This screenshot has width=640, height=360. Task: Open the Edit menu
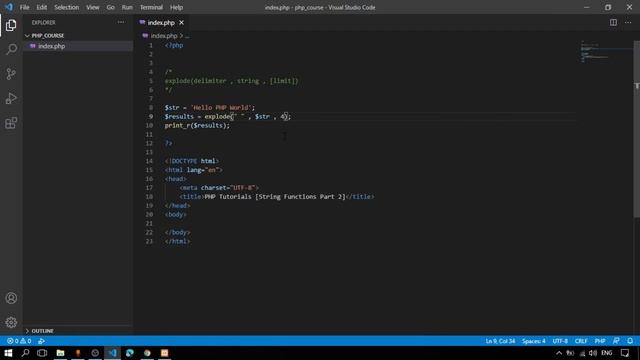42,7
